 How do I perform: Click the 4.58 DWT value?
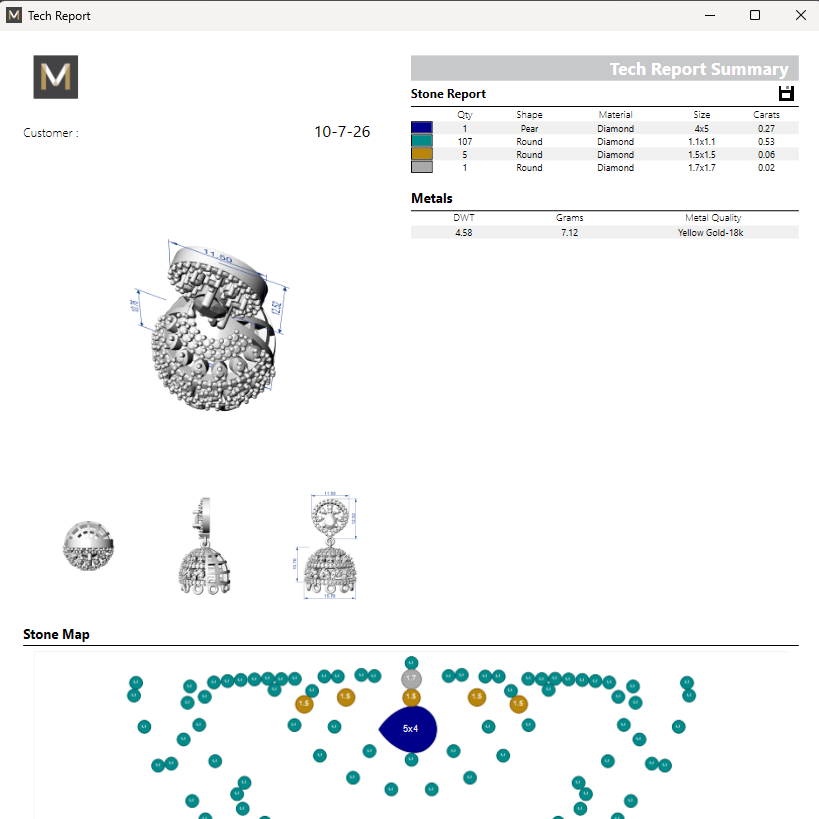point(463,232)
